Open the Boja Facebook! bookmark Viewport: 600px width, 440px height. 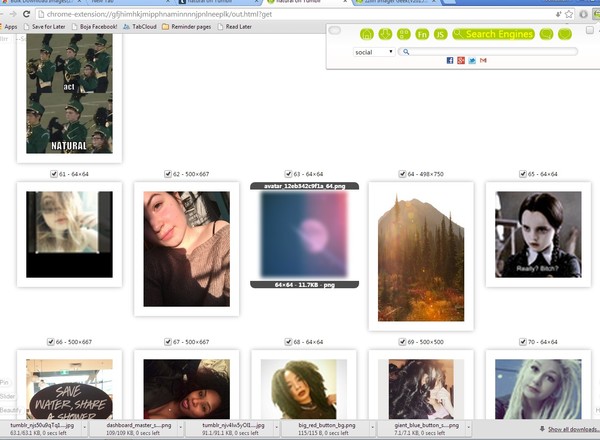(x=96, y=27)
